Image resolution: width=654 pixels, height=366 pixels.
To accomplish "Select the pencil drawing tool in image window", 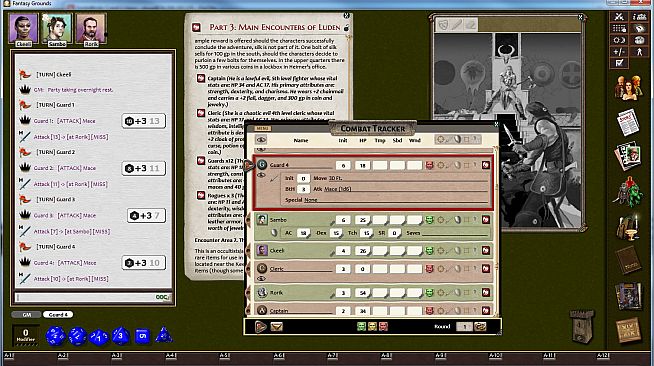I will (456, 25).
